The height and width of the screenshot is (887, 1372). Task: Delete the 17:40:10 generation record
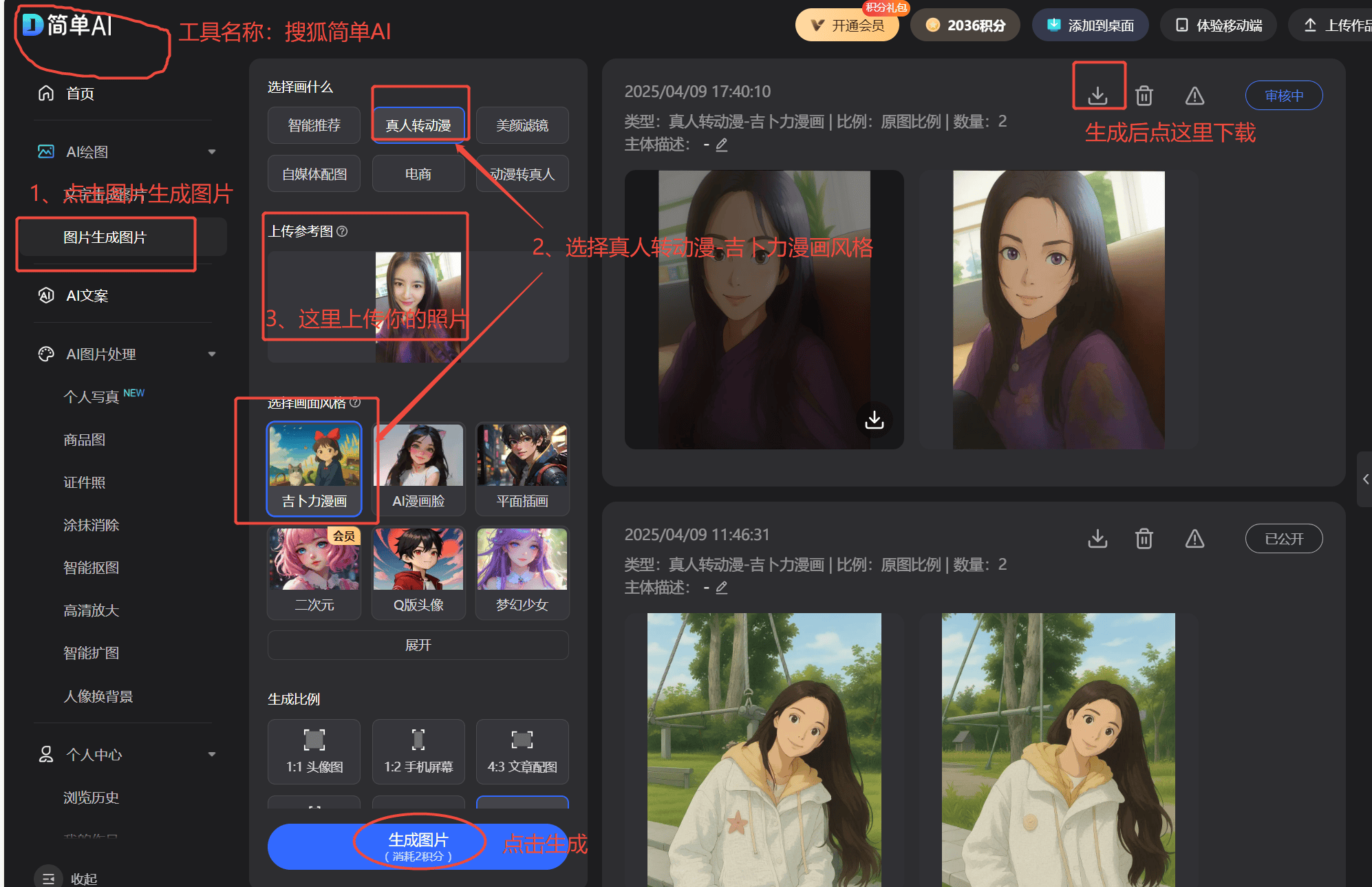1144,96
